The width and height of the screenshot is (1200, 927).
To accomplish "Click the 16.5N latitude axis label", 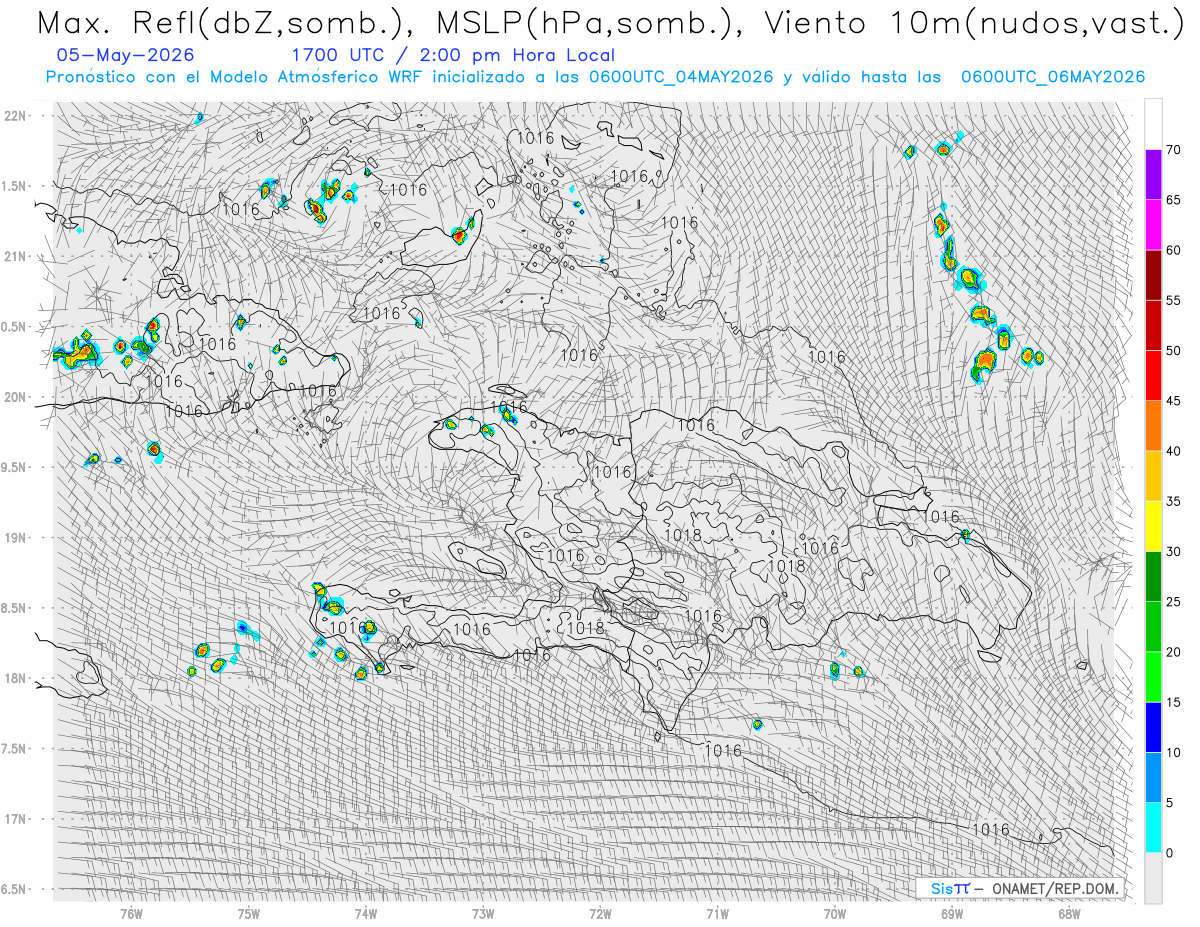I will (14, 889).
